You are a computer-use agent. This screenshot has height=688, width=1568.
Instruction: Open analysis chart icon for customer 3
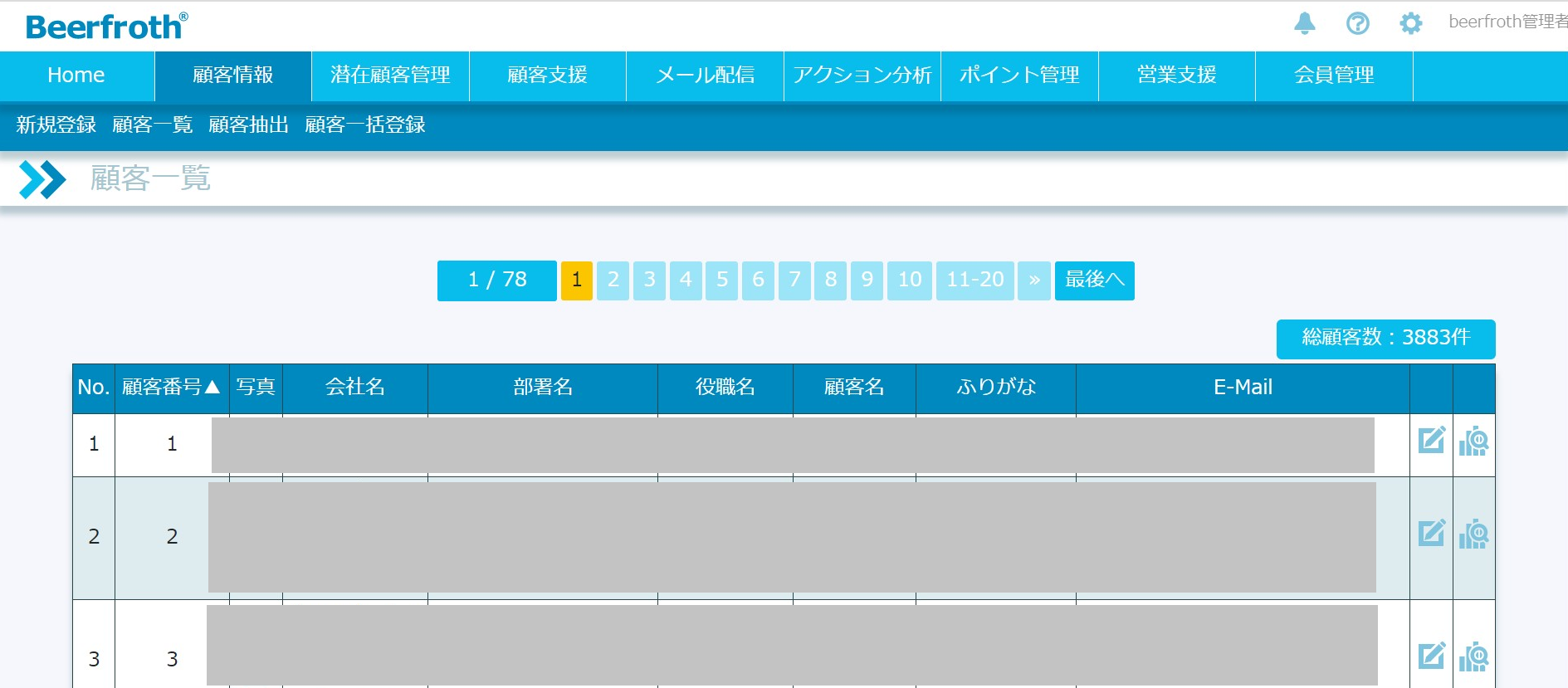[x=1473, y=656]
